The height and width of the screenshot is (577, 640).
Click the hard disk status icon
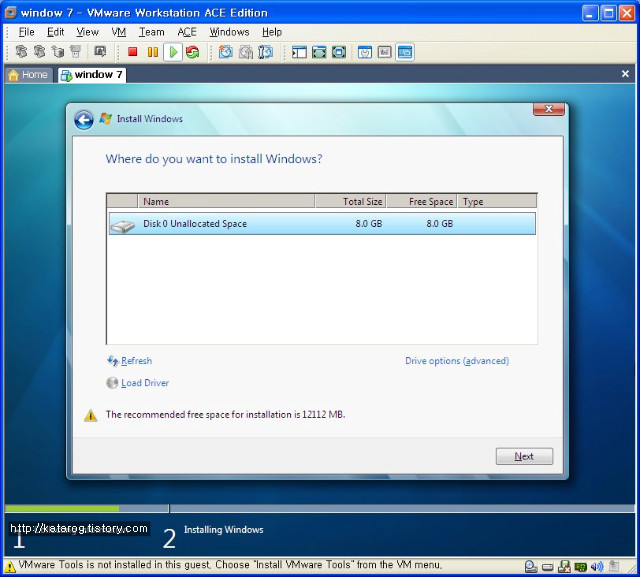click(548, 567)
